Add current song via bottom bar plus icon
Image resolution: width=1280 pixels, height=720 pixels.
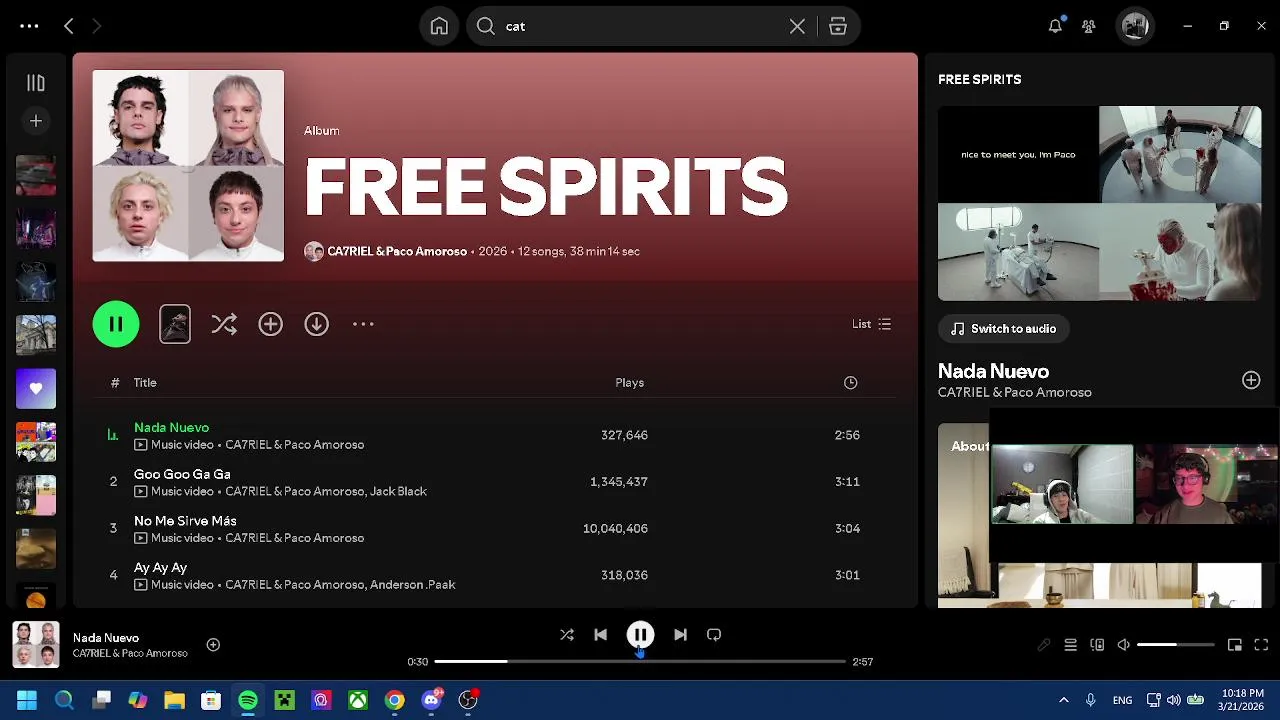pos(213,645)
